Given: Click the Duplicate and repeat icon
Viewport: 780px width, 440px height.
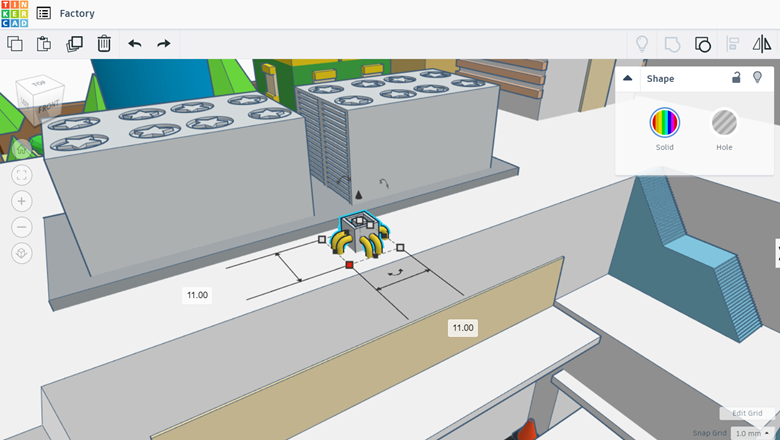Looking at the screenshot, I should coord(74,44).
